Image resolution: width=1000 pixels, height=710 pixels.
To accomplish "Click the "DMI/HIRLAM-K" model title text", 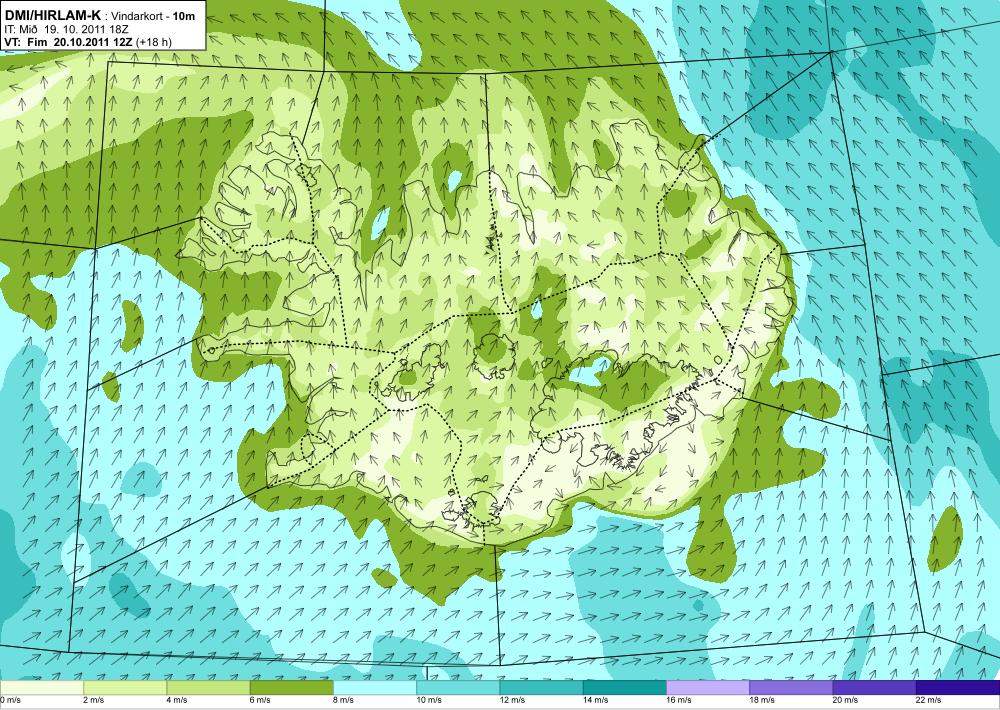I will point(52,15).
